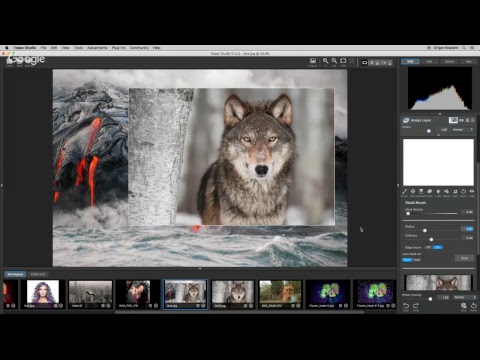The image size is (480, 360).
Task: Open the Apple menu
Action: 6,48
